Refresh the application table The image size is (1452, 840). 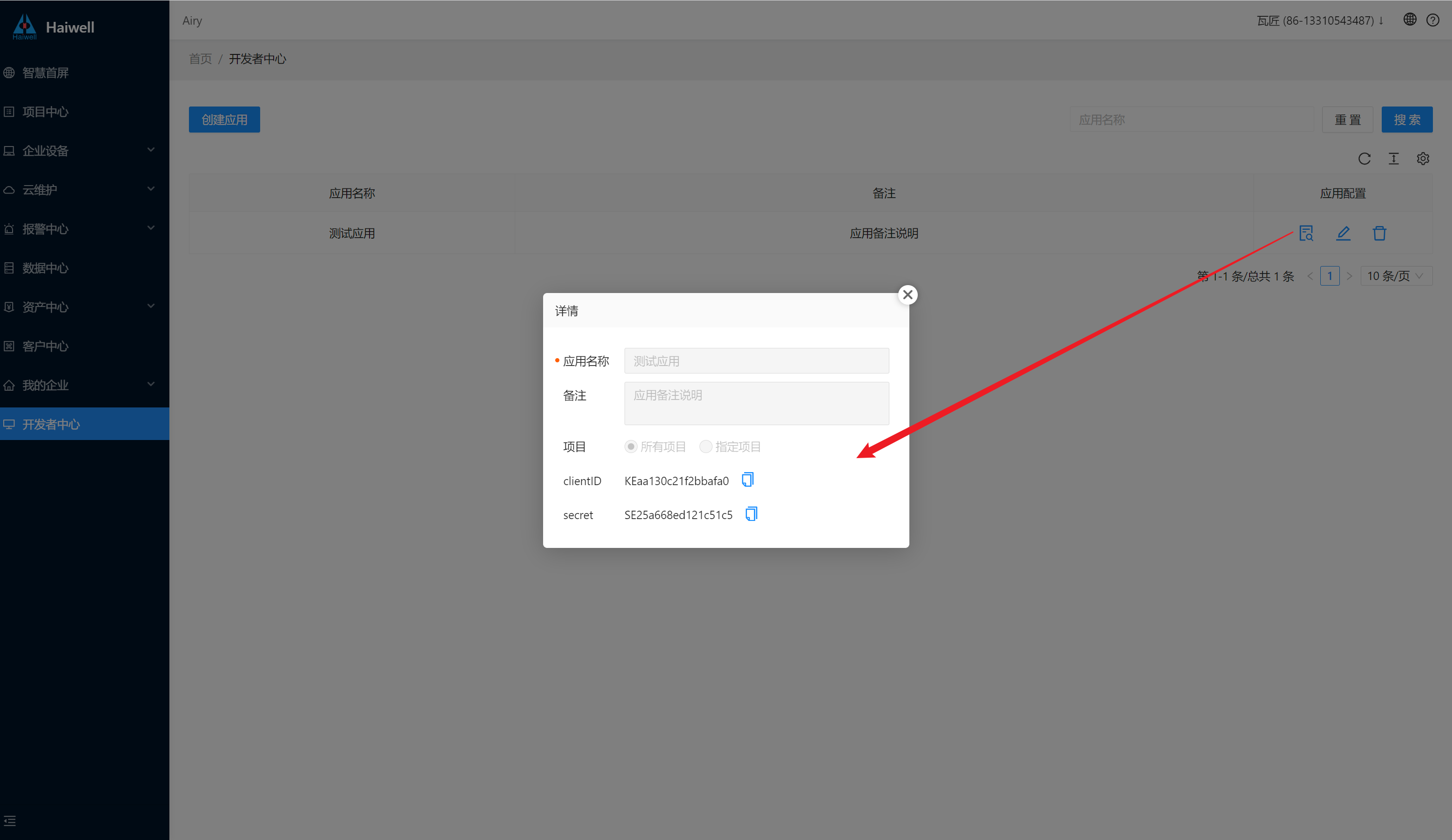click(1364, 159)
